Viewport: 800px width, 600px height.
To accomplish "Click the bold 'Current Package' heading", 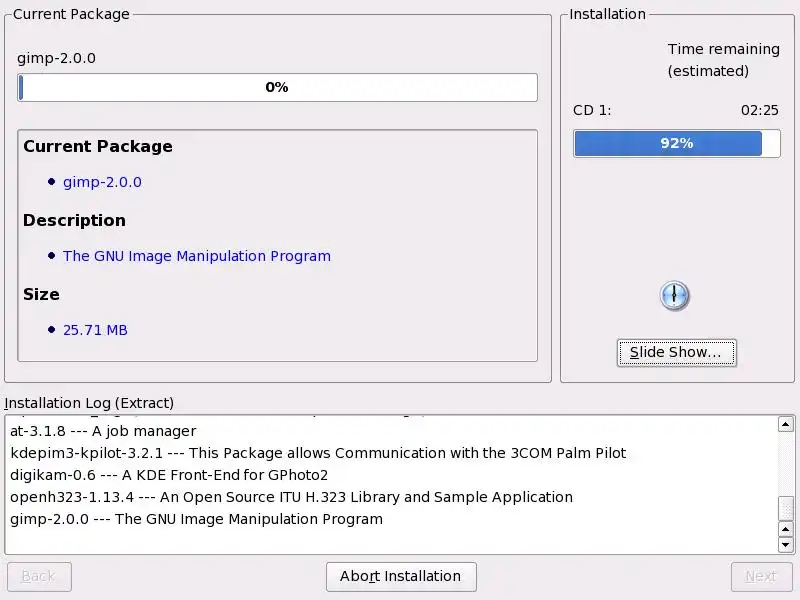I will point(98,146).
